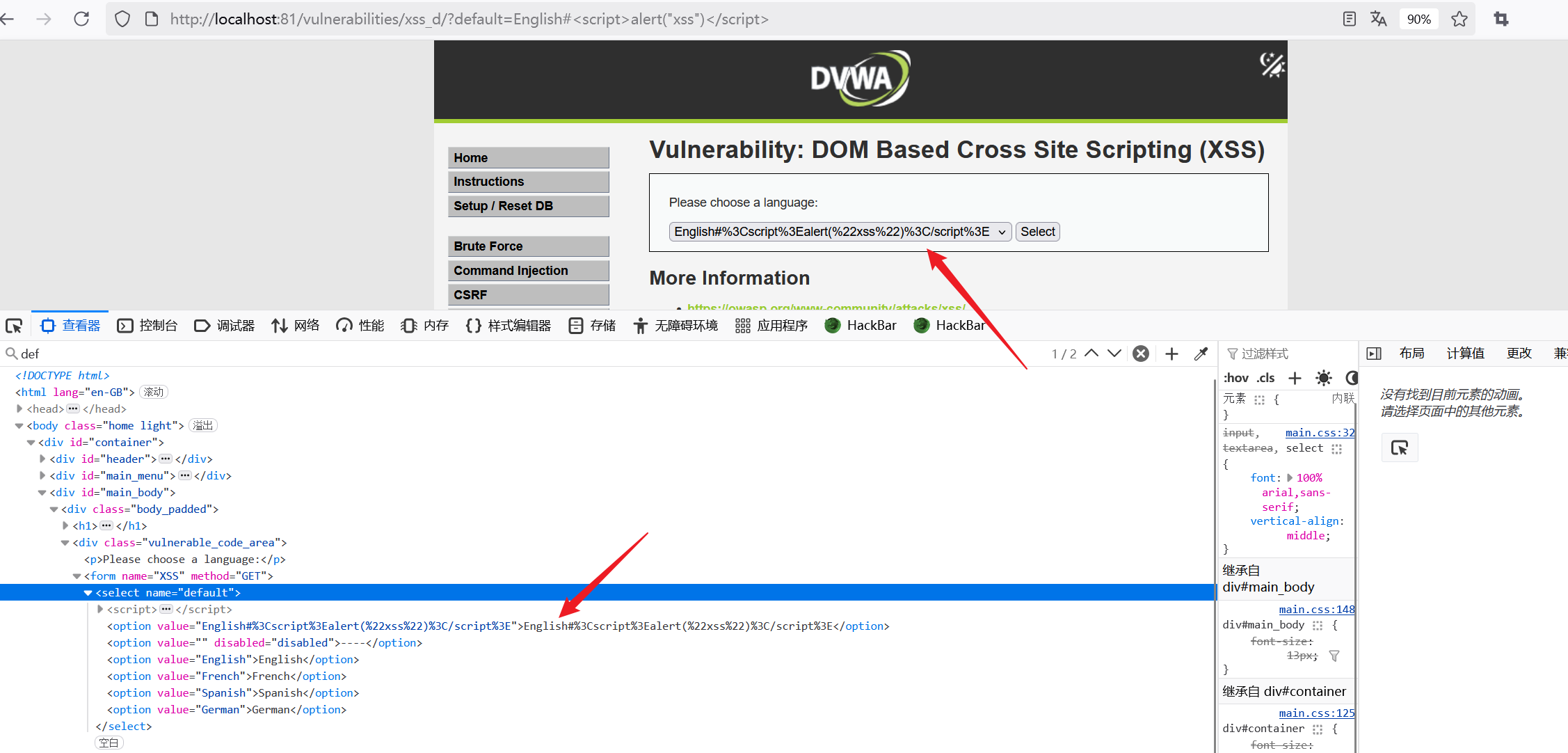1568x753 pixels.
Task: Open the Instructions page
Action: click(529, 182)
